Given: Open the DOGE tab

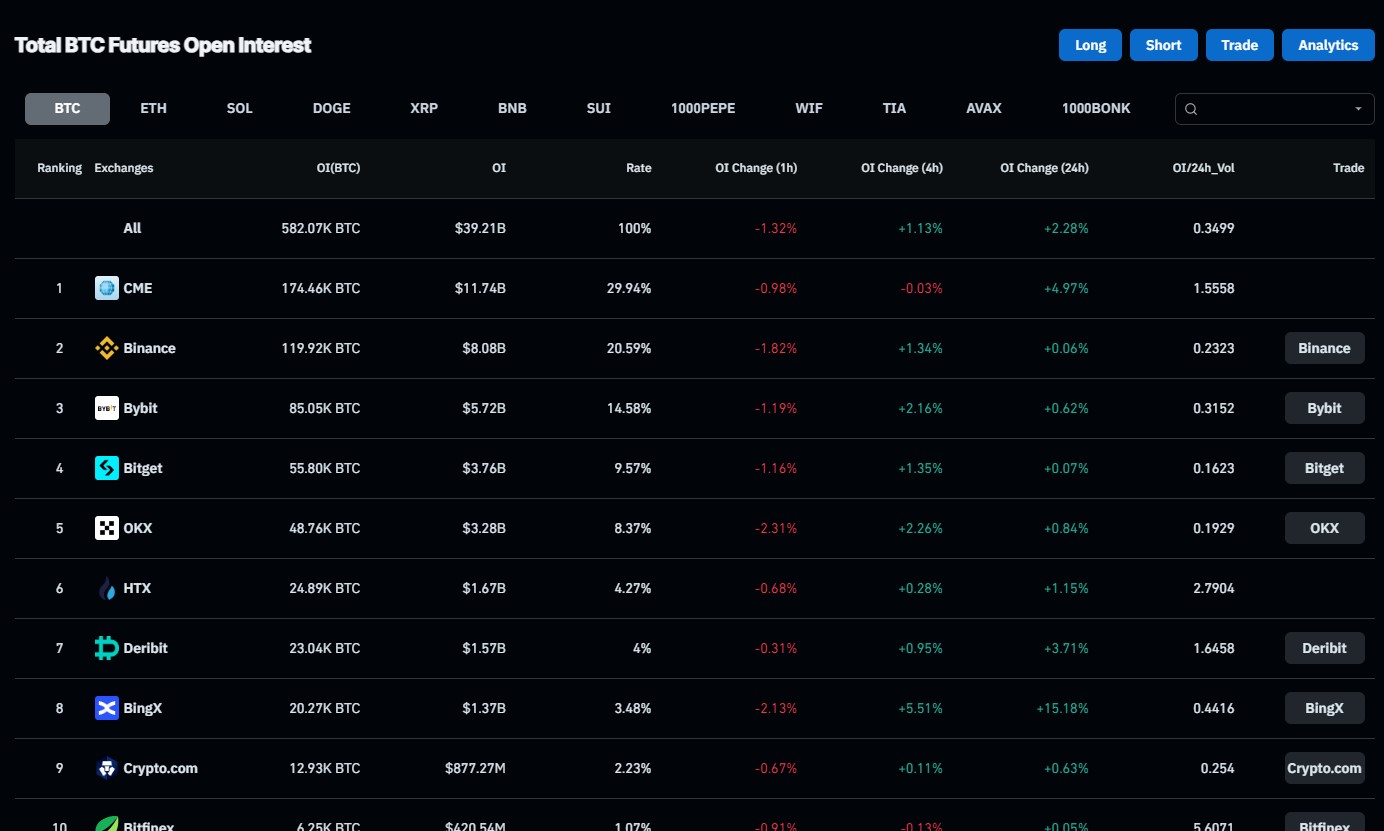Looking at the screenshot, I should [x=331, y=108].
